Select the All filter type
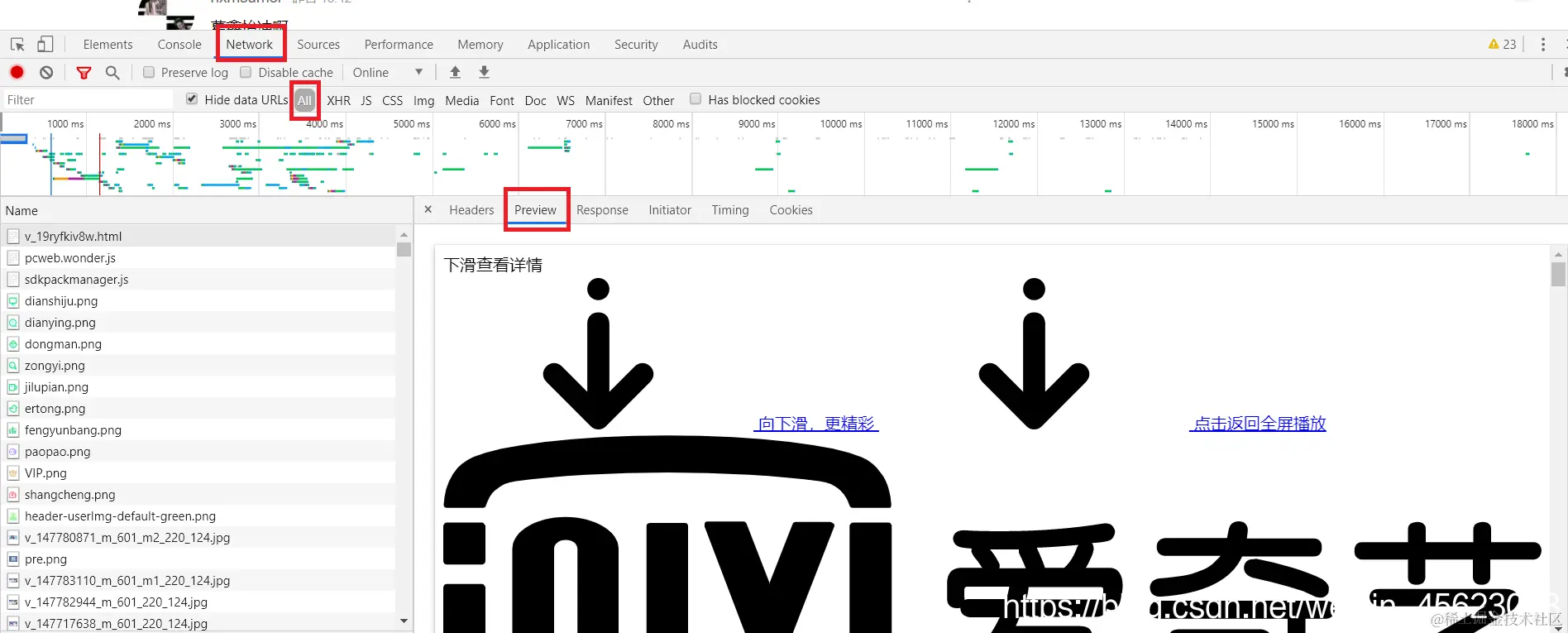The height and width of the screenshot is (633, 1568). point(305,100)
